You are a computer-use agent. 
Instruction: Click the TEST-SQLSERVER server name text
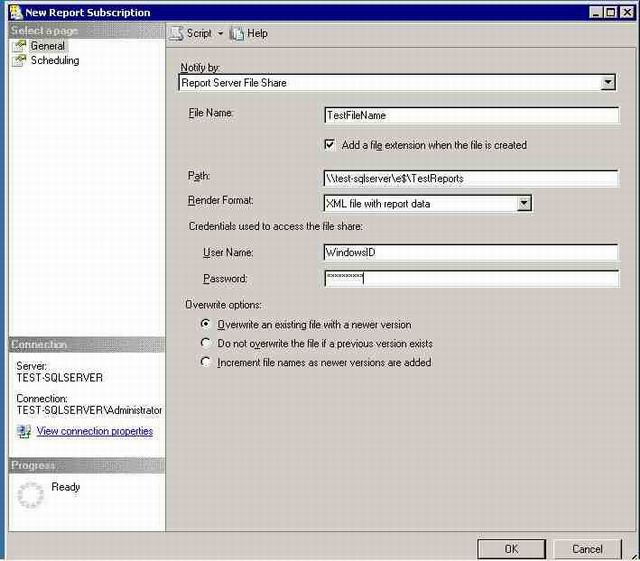[60, 378]
